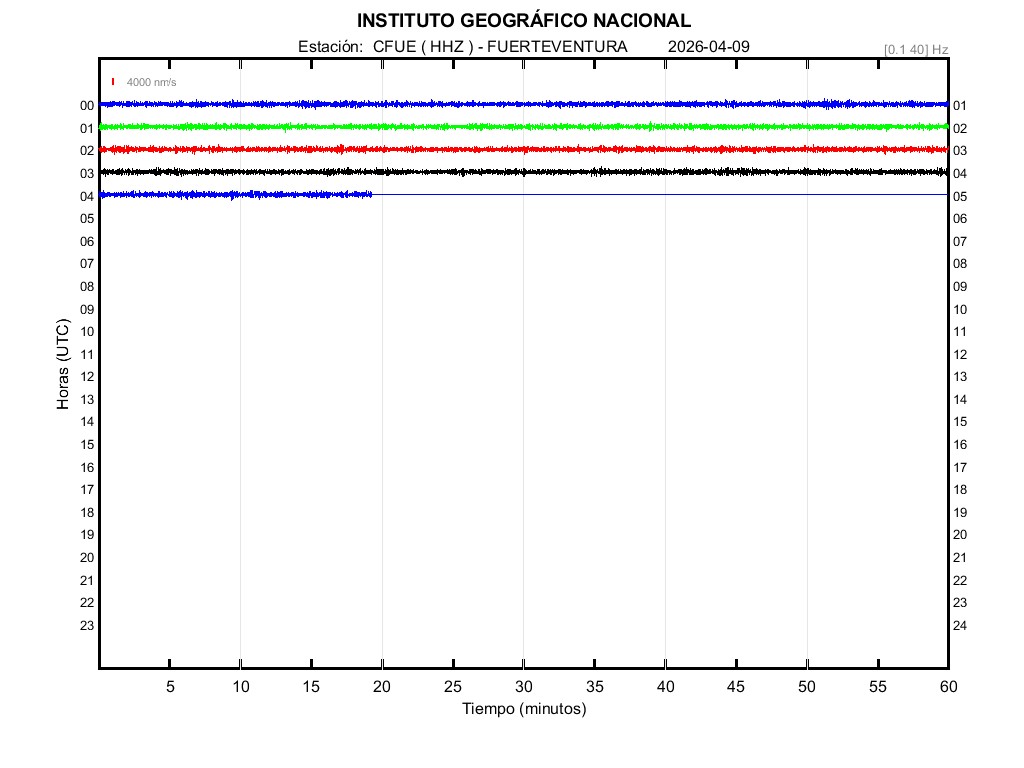Click the red 4000 nm/s scale bar
The height and width of the screenshot is (768, 1024).
point(113,82)
